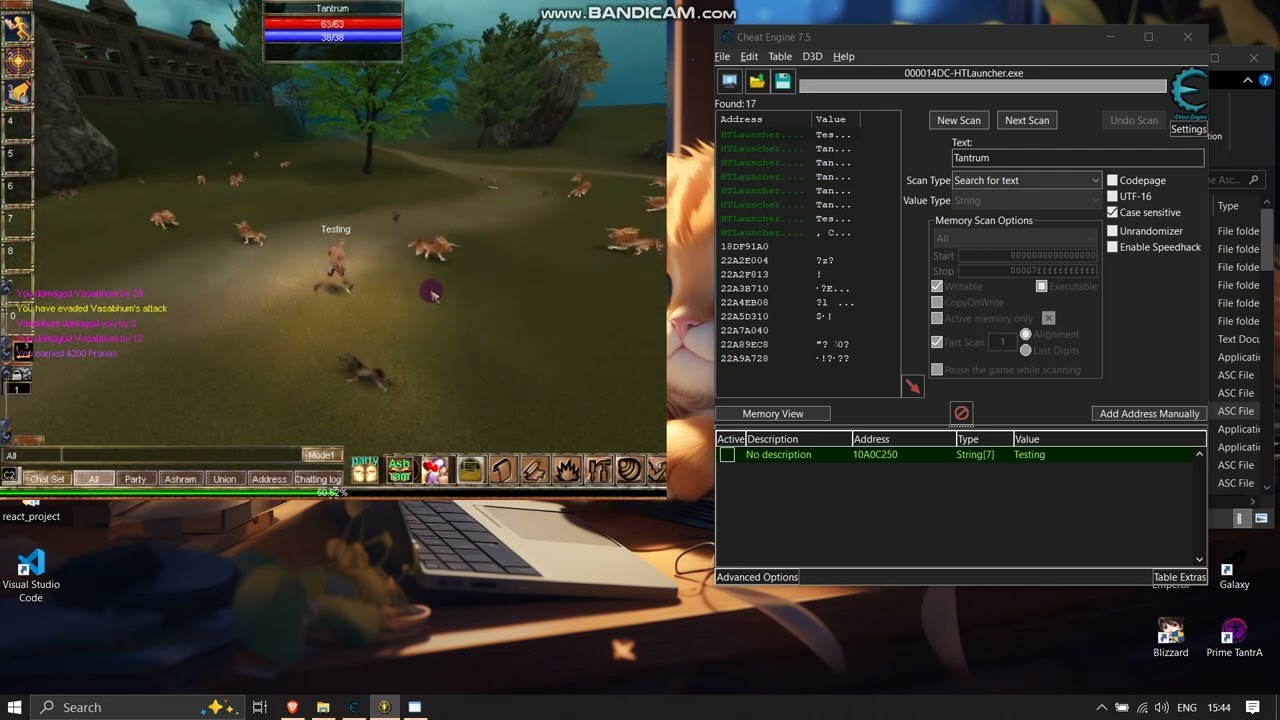Open the Prime TantrA desktop shortcut
1280x720 pixels.
[x=1234, y=637]
